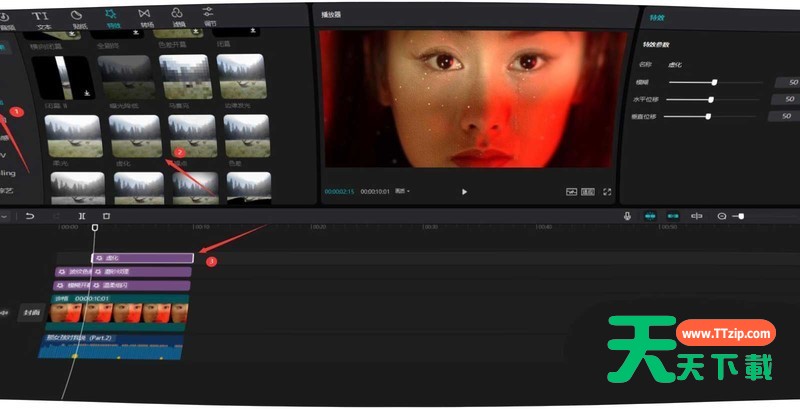This screenshot has height=409, width=800.
Task: Click the play button in the player
Action: point(464,191)
